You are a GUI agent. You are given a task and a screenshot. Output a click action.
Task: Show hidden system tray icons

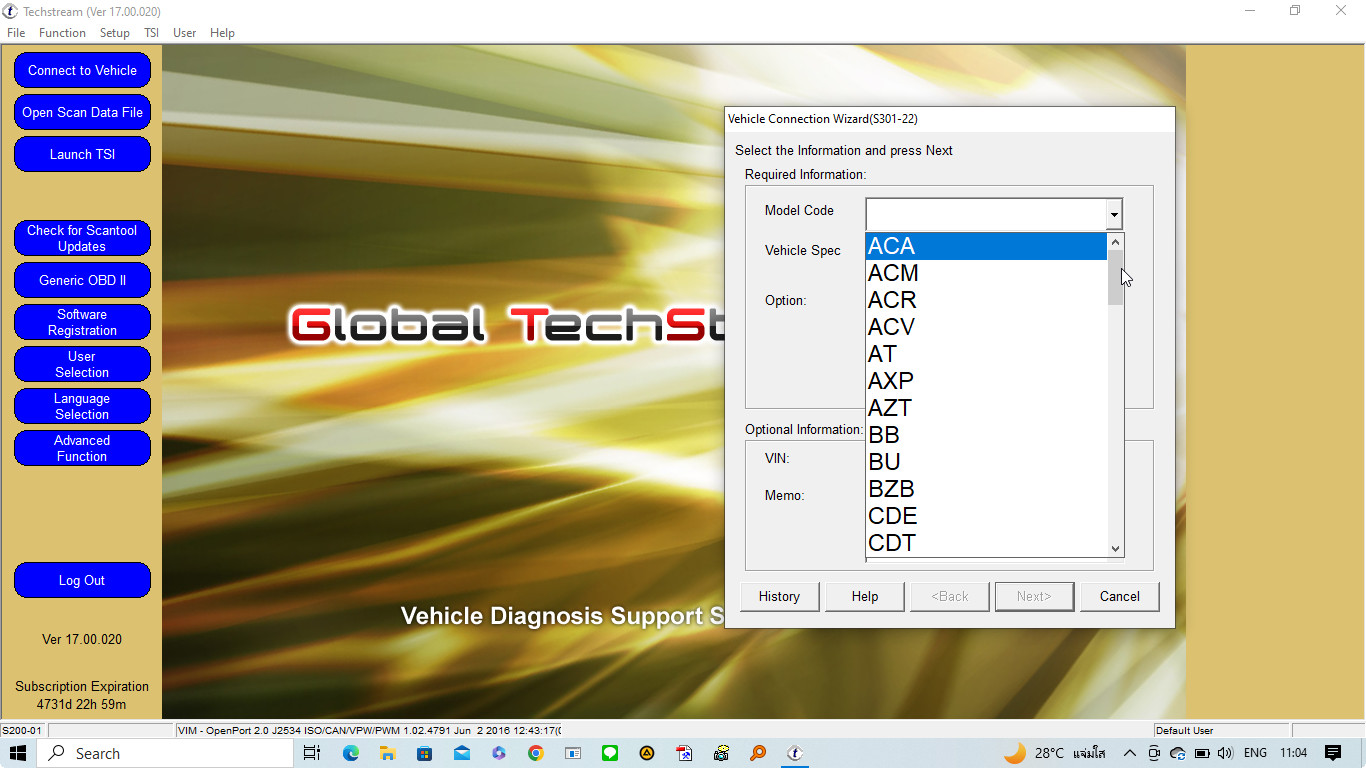coord(1130,753)
